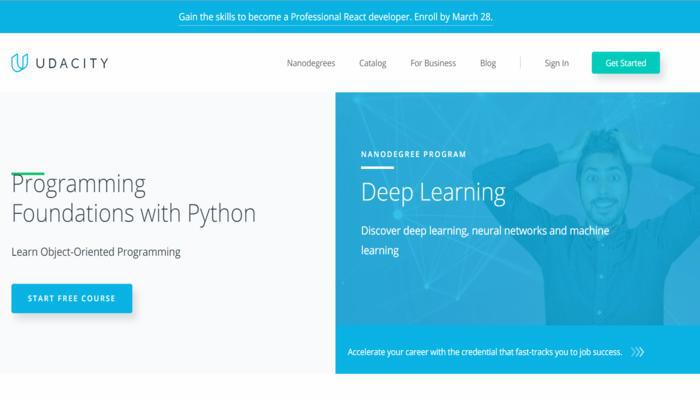Click Sign In
Viewport: 700px width, 400px height.
(x=556, y=63)
